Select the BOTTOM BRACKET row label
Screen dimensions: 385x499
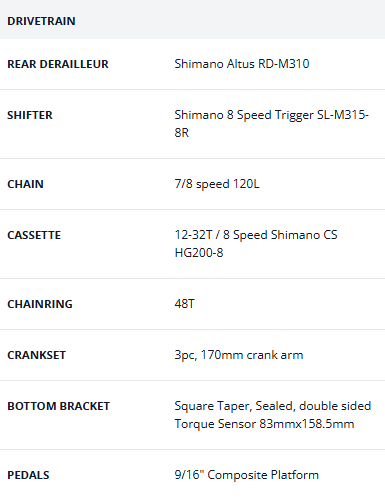tap(59, 406)
